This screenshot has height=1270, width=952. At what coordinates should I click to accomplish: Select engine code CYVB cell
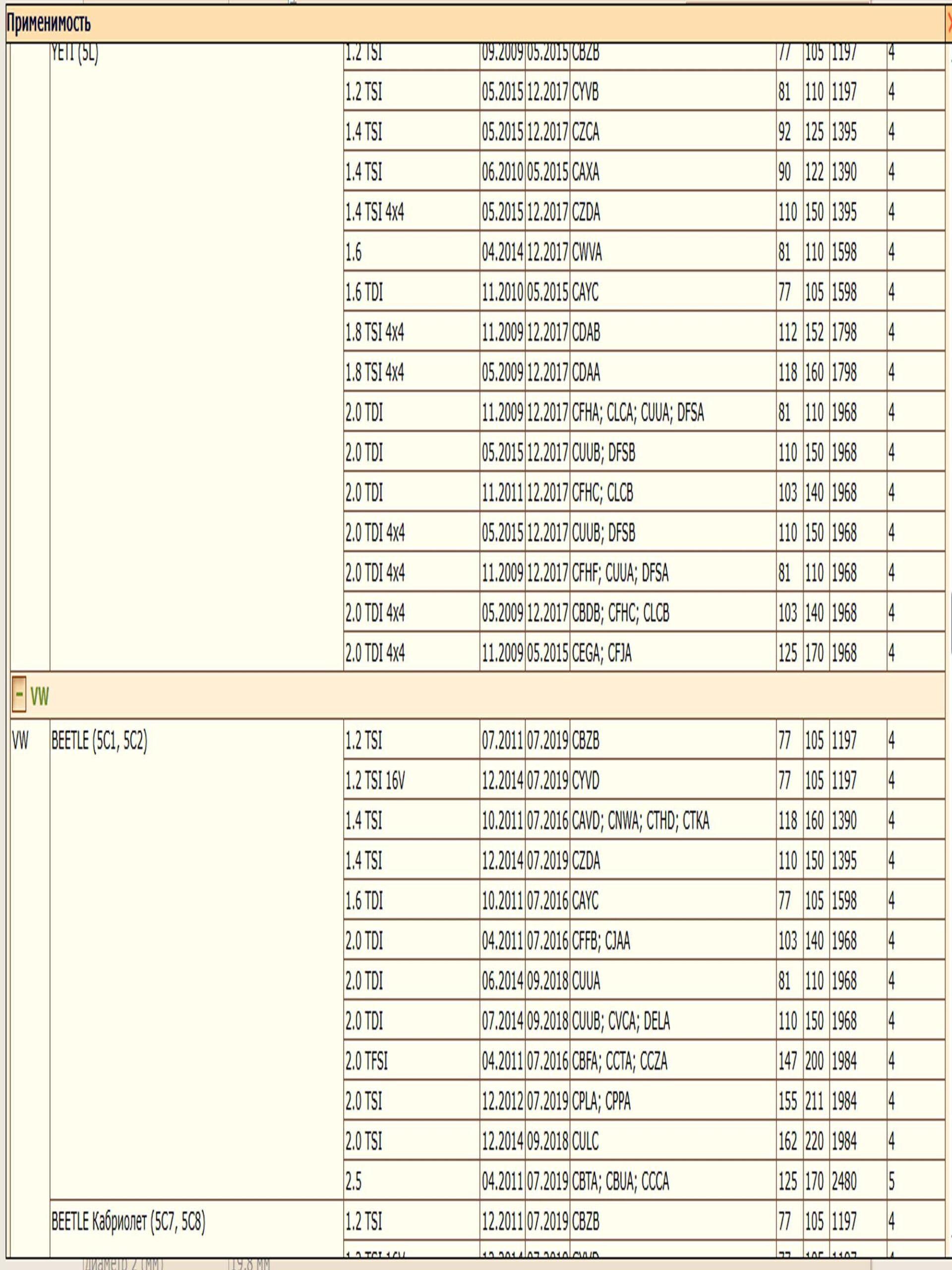coord(585,92)
